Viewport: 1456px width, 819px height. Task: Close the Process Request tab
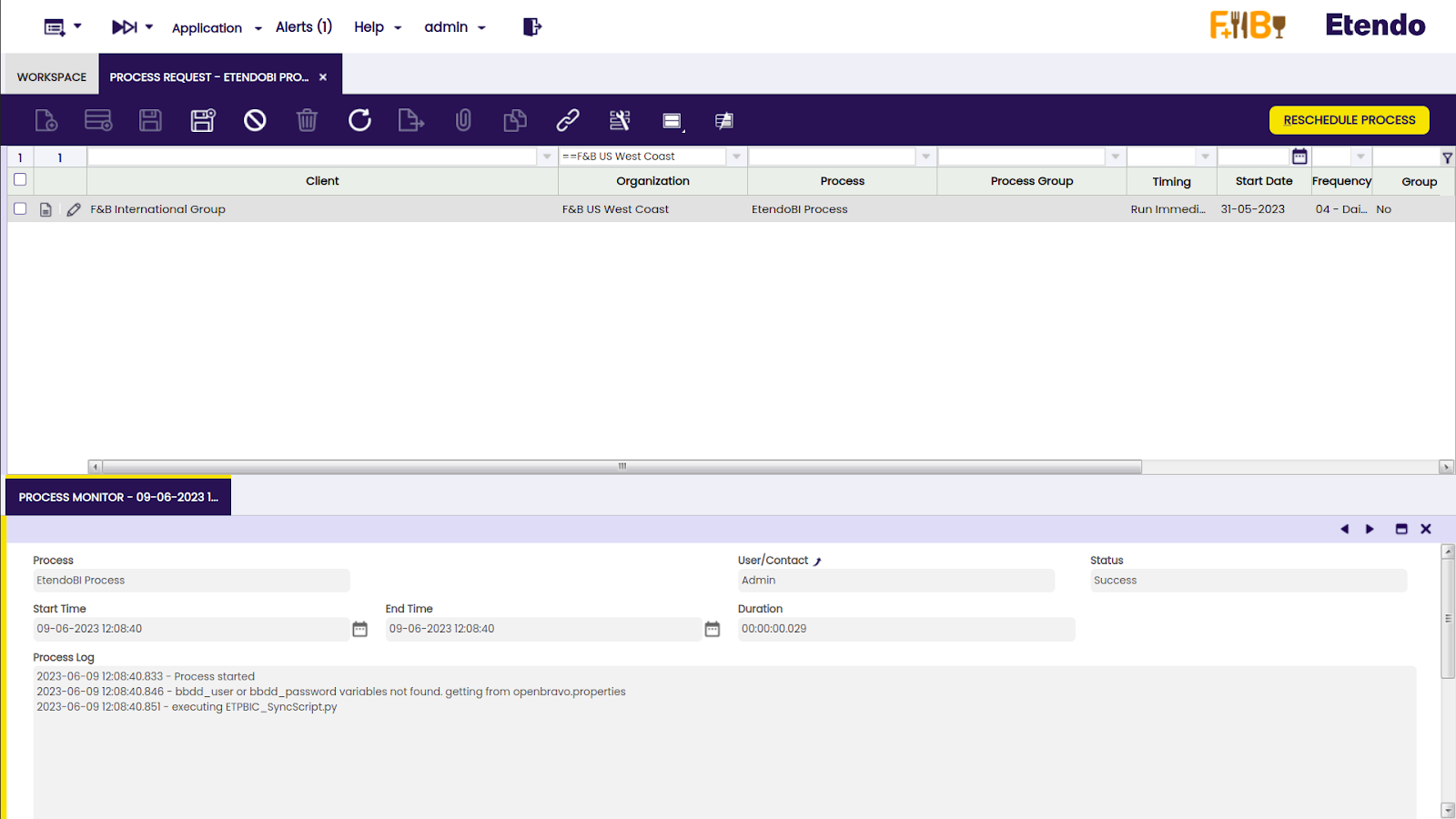click(x=323, y=77)
